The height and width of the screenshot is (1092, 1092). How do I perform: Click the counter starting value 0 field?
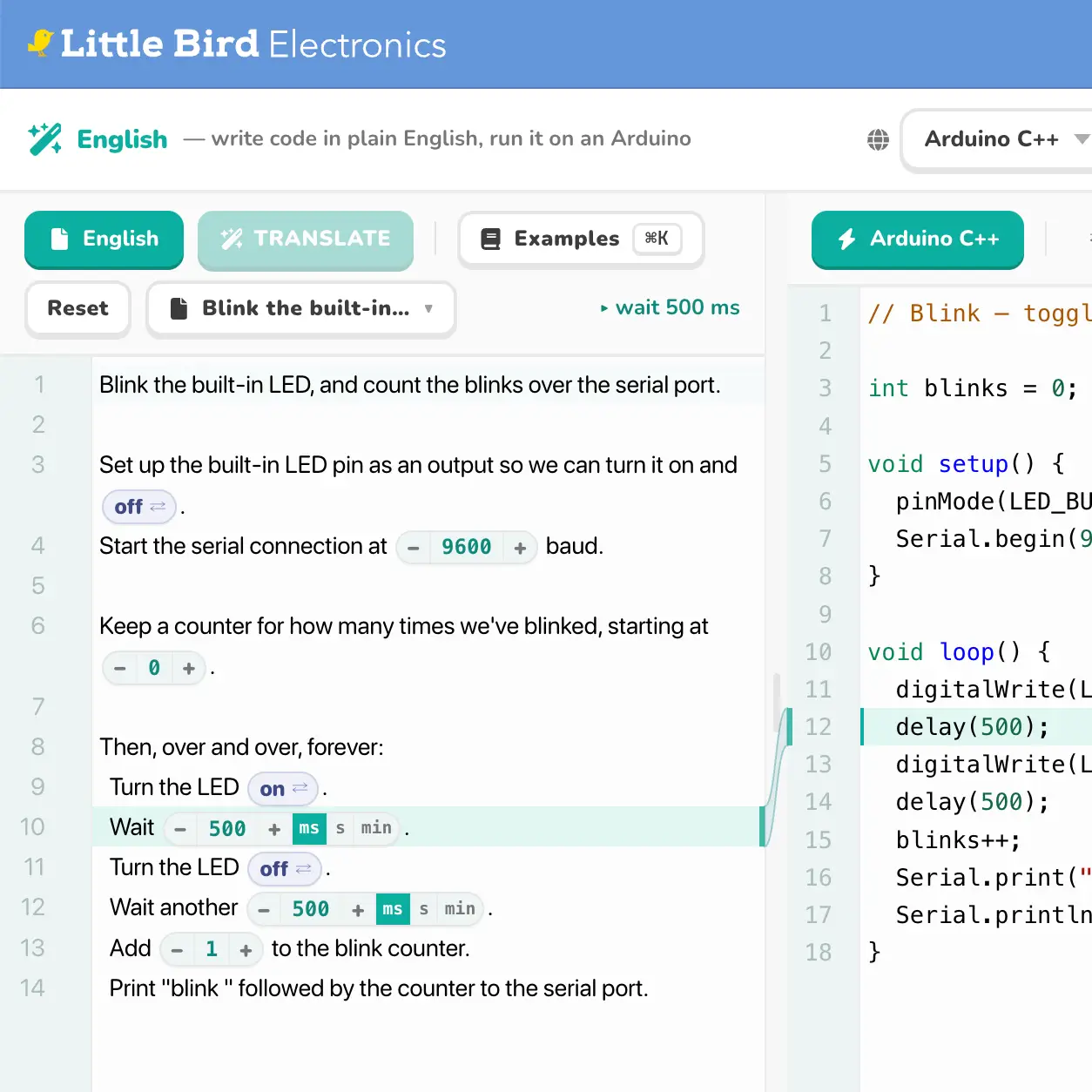[154, 669]
